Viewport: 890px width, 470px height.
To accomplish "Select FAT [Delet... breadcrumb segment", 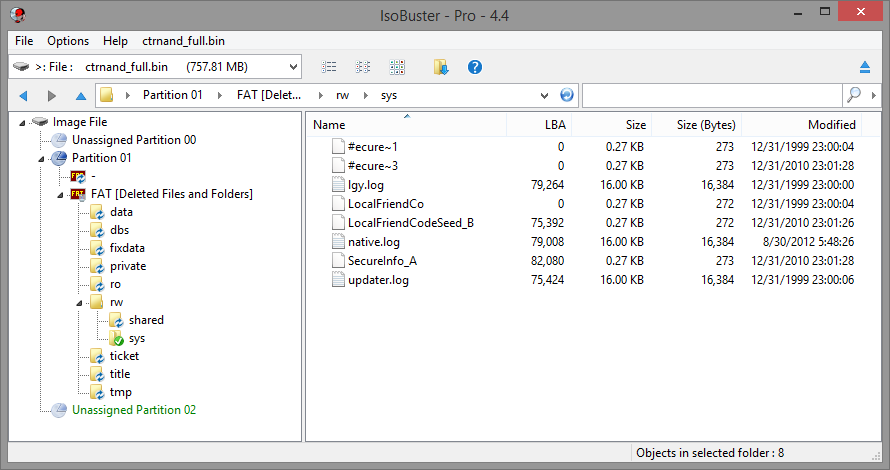I will tap(268, 95).
